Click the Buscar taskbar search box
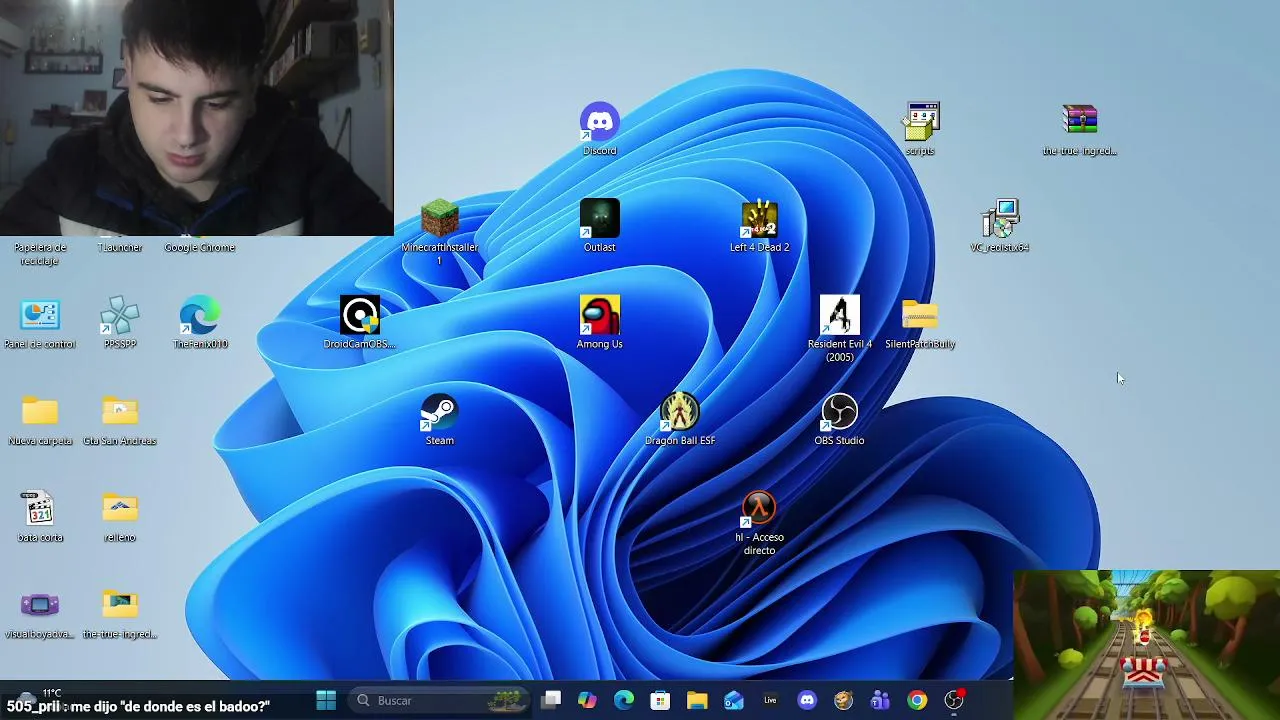The width and height of the screenshot is (1280, 720). pyautogui.click(x=440, y=700)
